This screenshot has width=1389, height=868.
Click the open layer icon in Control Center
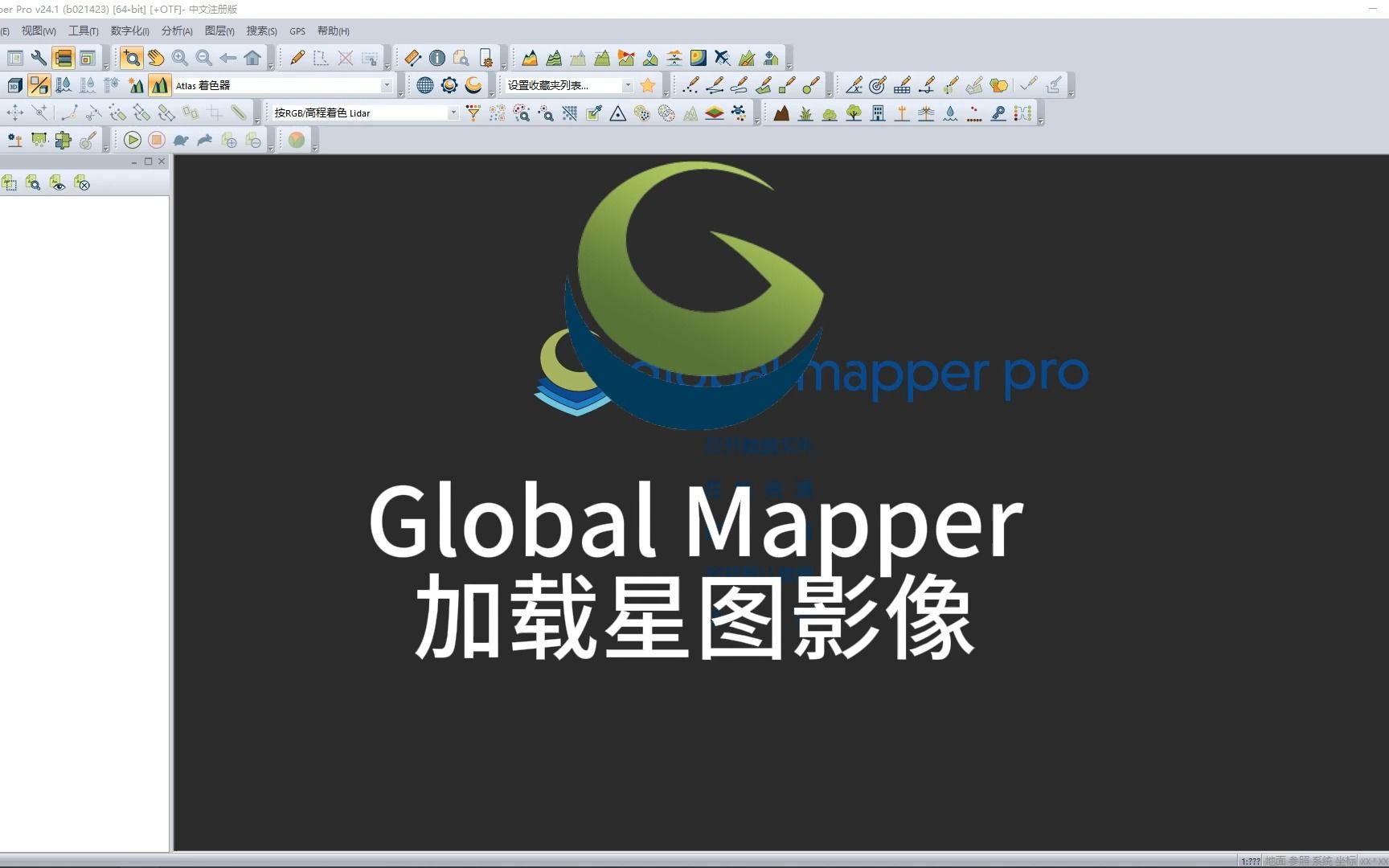(x=10, y=183)
